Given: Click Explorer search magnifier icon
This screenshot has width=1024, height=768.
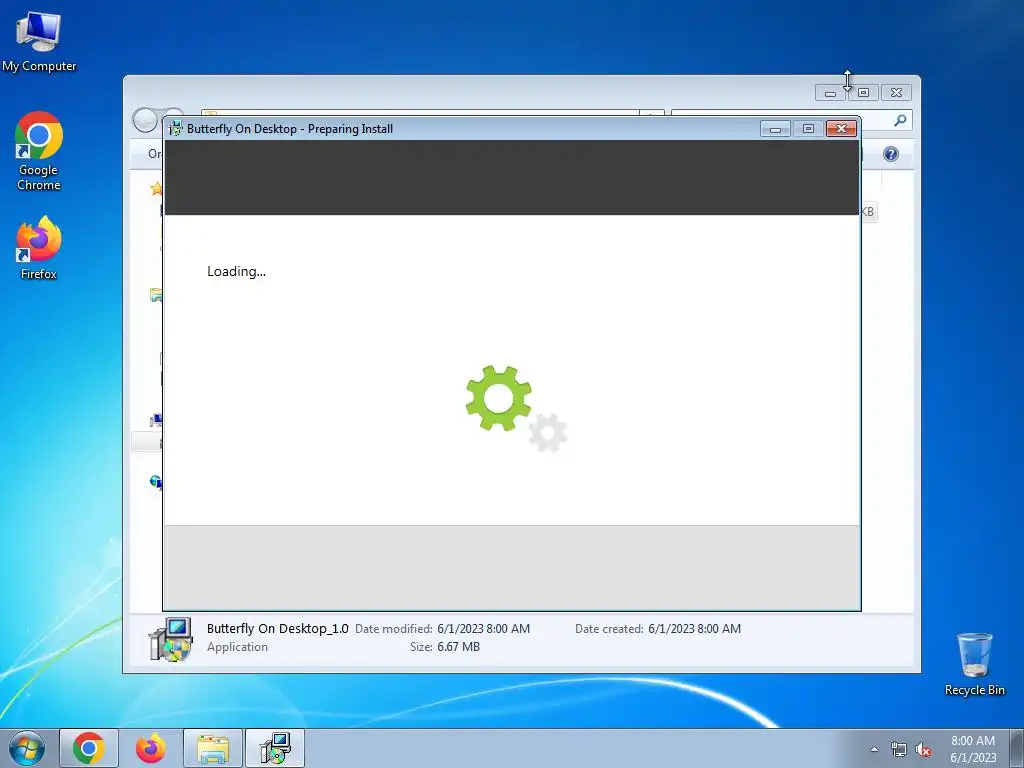Looking at the screenshot, I should (x=900, y=120).
